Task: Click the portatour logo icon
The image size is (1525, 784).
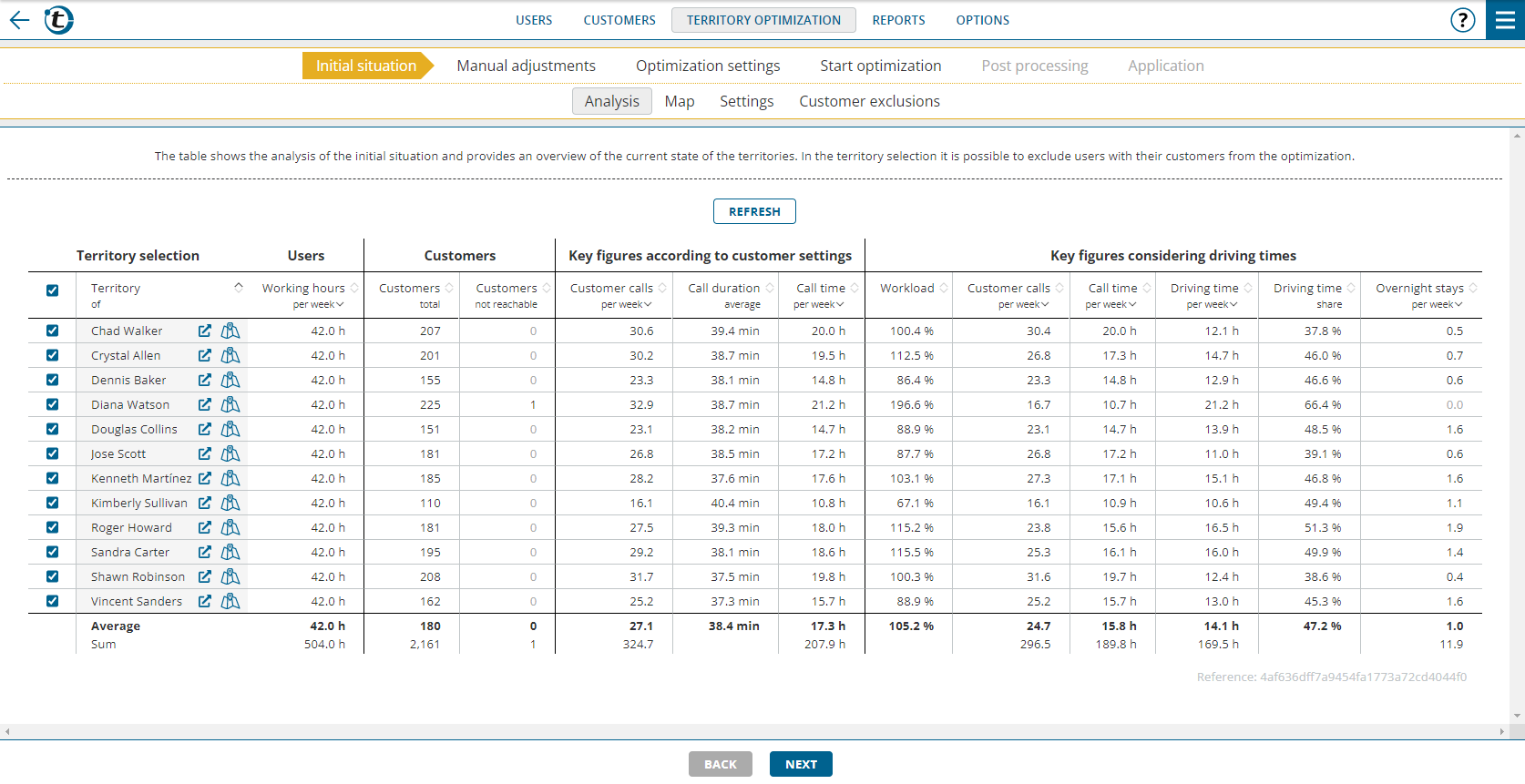Action: tap(59, 20)
